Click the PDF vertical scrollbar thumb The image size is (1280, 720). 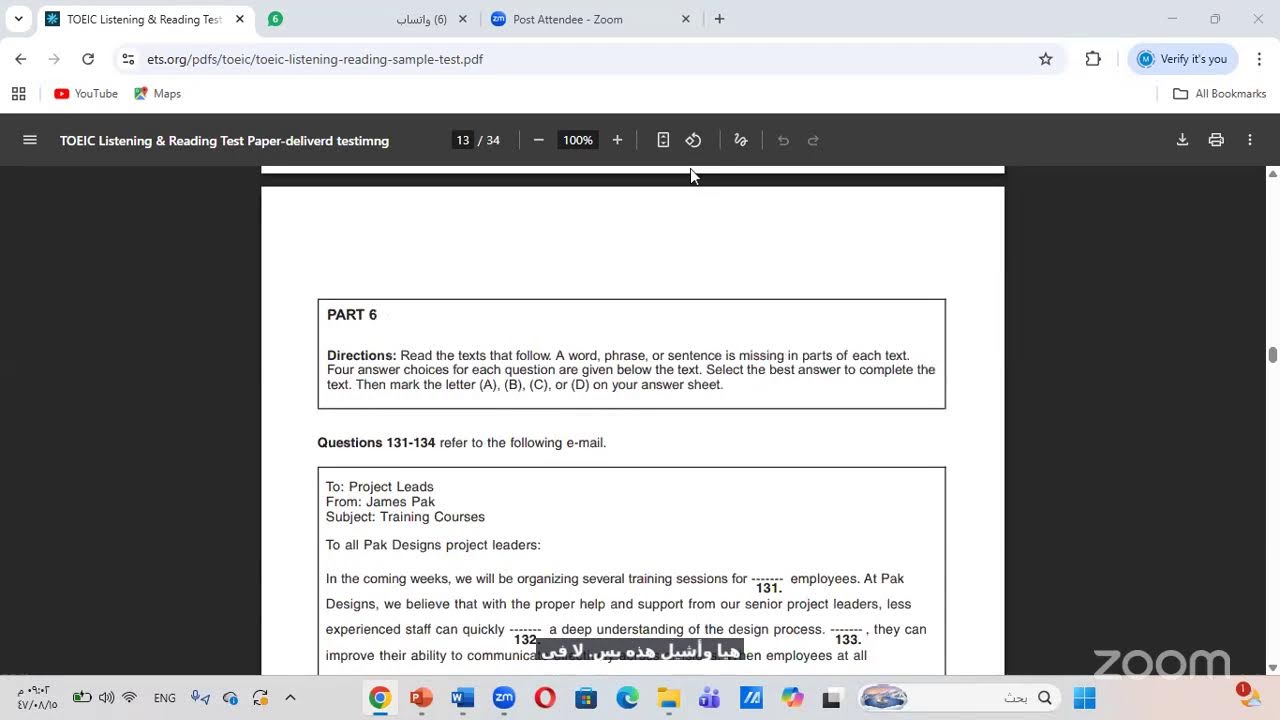click(x=1273, y=355)
